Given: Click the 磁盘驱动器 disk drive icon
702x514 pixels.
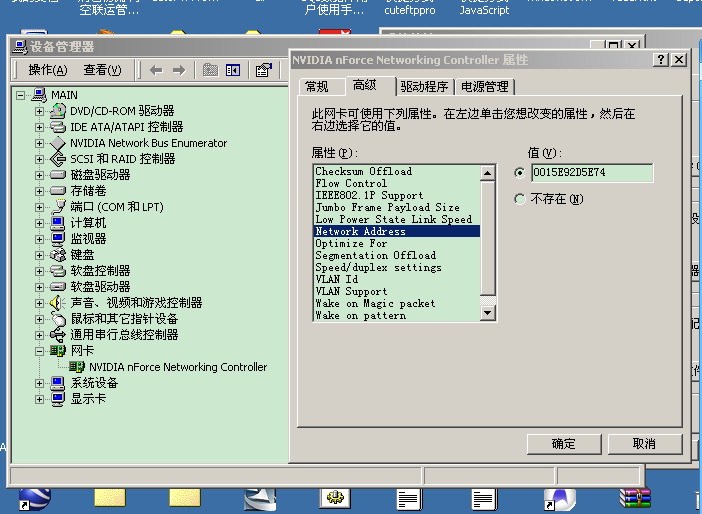Looking at the screenshot, I should pyautogui.click(x=58, y=175).
